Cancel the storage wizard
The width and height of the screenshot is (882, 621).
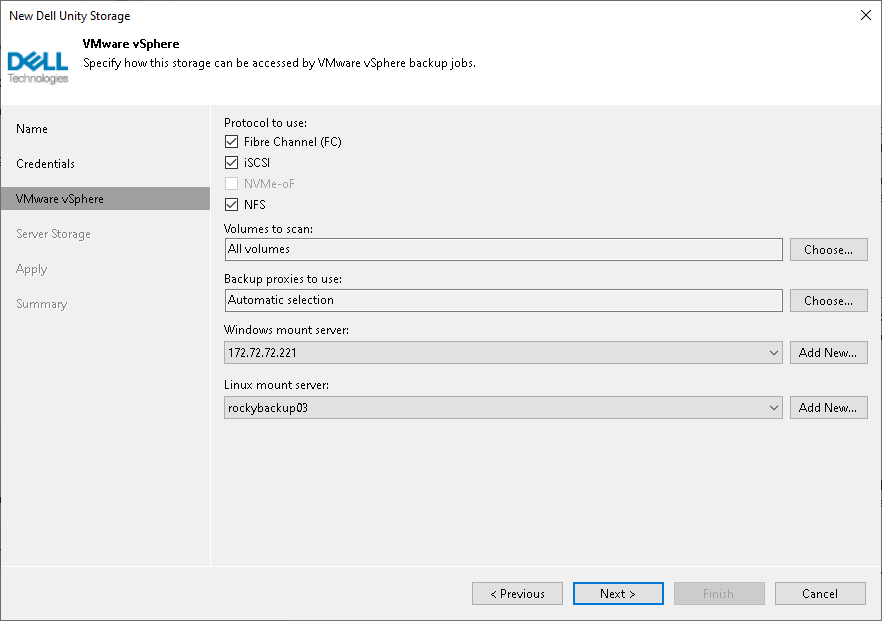click(x=820, y=593)
